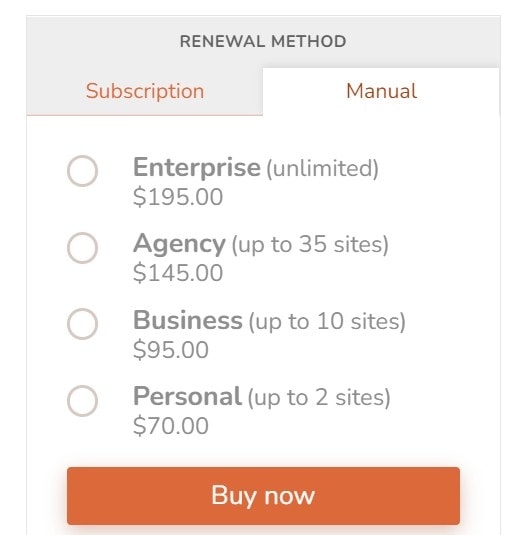Screen dimensions: 526x535
Task: Click the (up to 2 sites) text
Action: pyautogui.click(x=319, y=398)
